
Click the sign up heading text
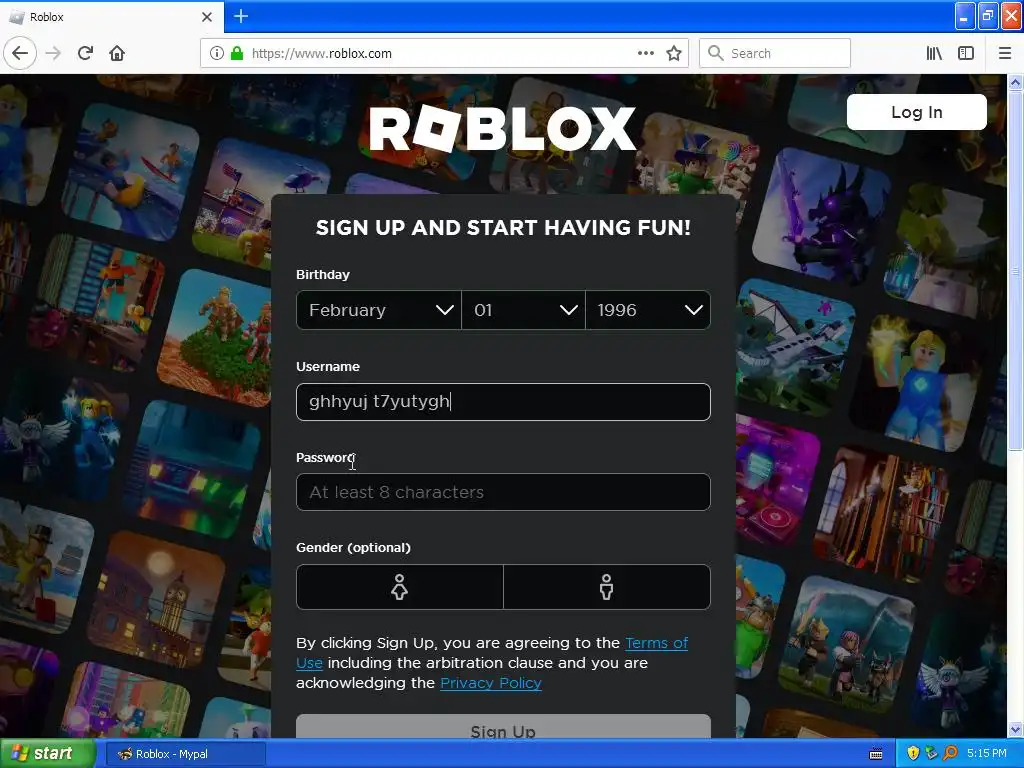click(x=503, y=227)
